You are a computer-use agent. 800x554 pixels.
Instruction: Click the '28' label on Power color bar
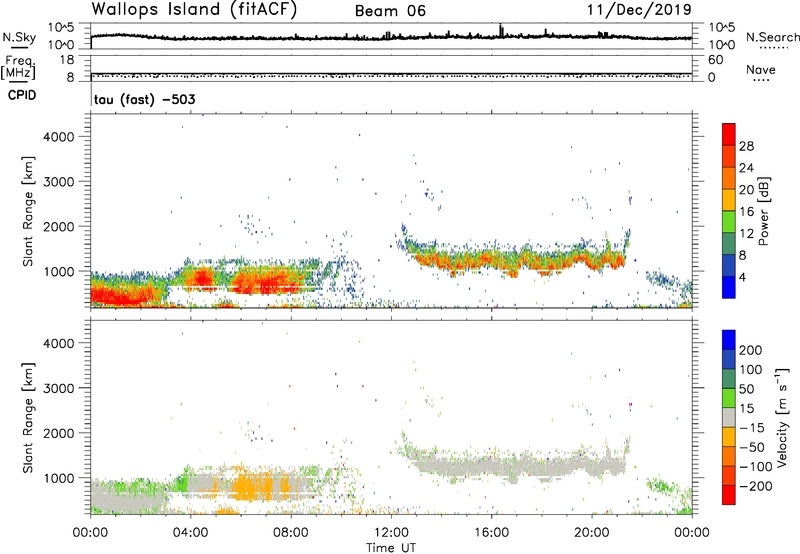click(x=746, y=146)
